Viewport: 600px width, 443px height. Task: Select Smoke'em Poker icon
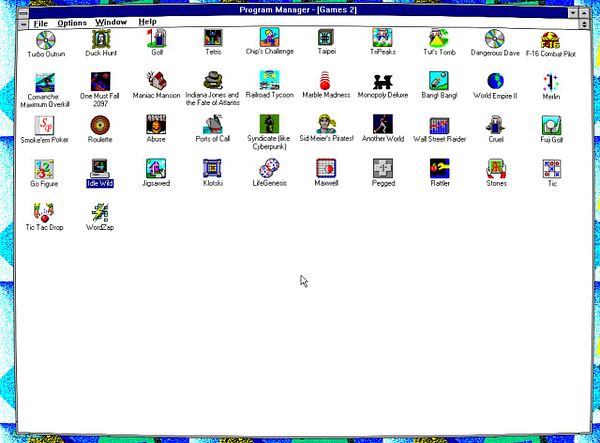pyautogui.click(x=44, y=125)
